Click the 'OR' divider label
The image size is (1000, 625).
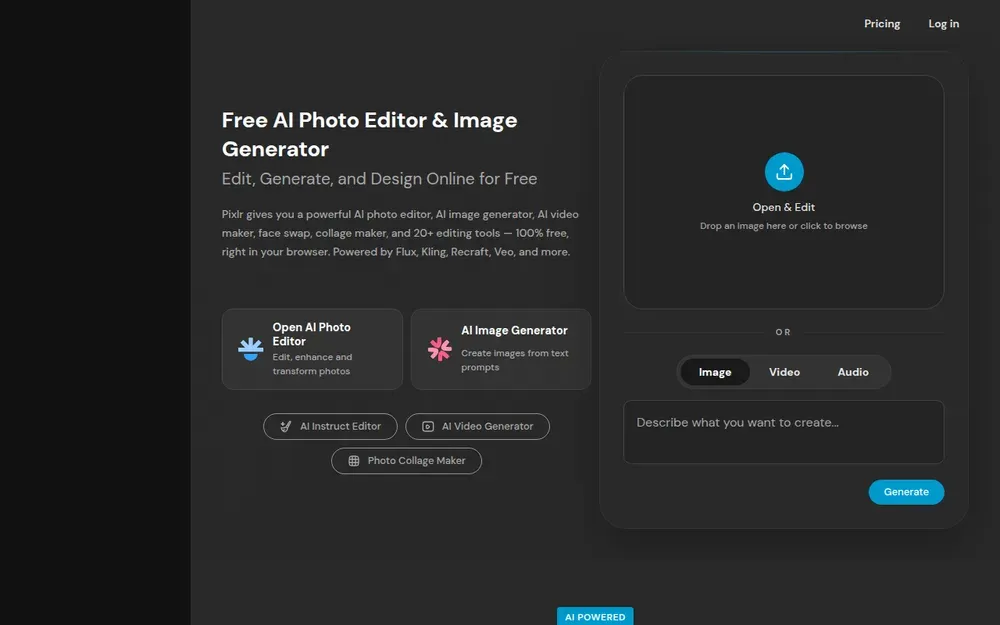click(783, 332)
